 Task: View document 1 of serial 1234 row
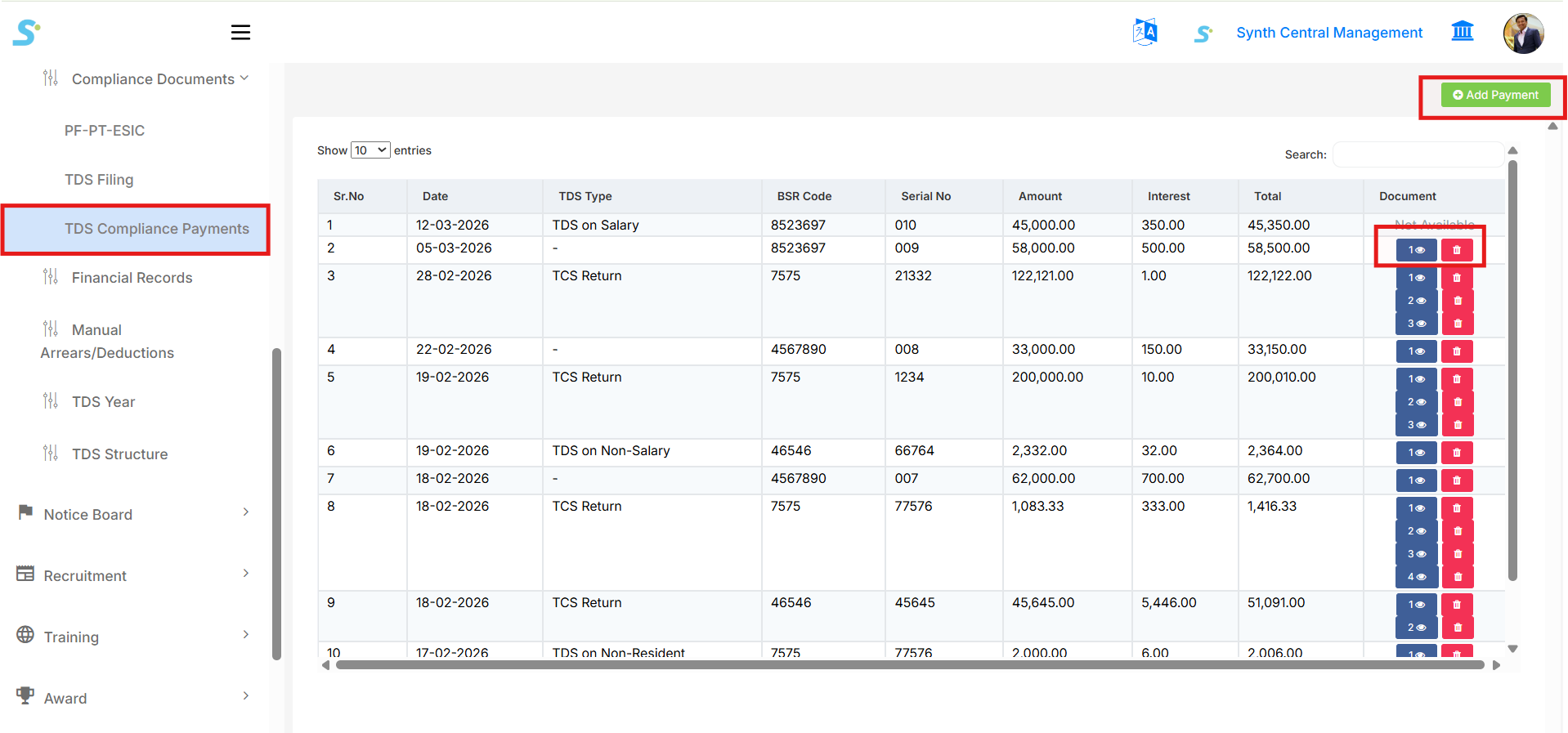[x=1416, y=379]
